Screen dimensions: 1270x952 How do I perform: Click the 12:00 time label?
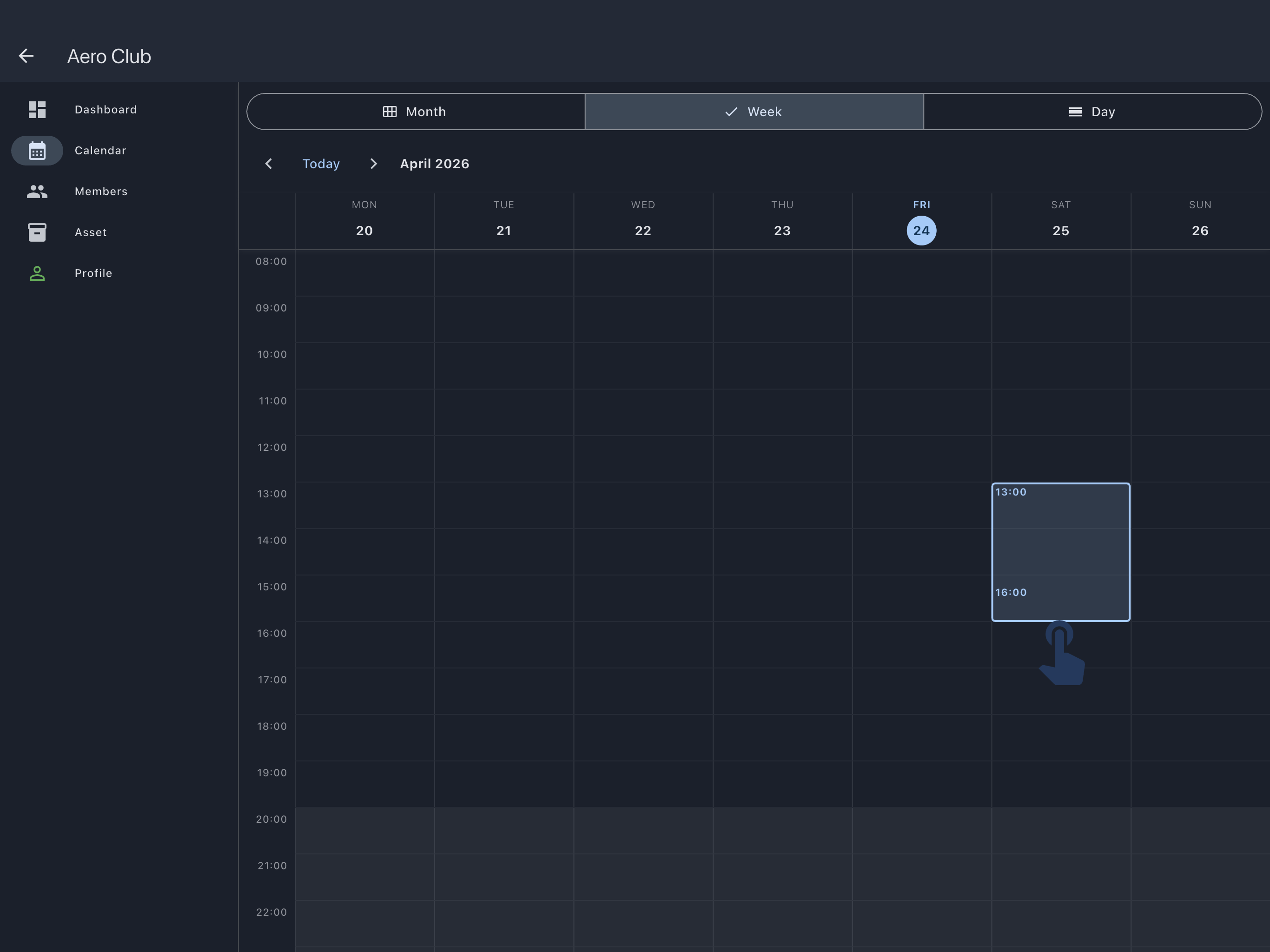271,447
